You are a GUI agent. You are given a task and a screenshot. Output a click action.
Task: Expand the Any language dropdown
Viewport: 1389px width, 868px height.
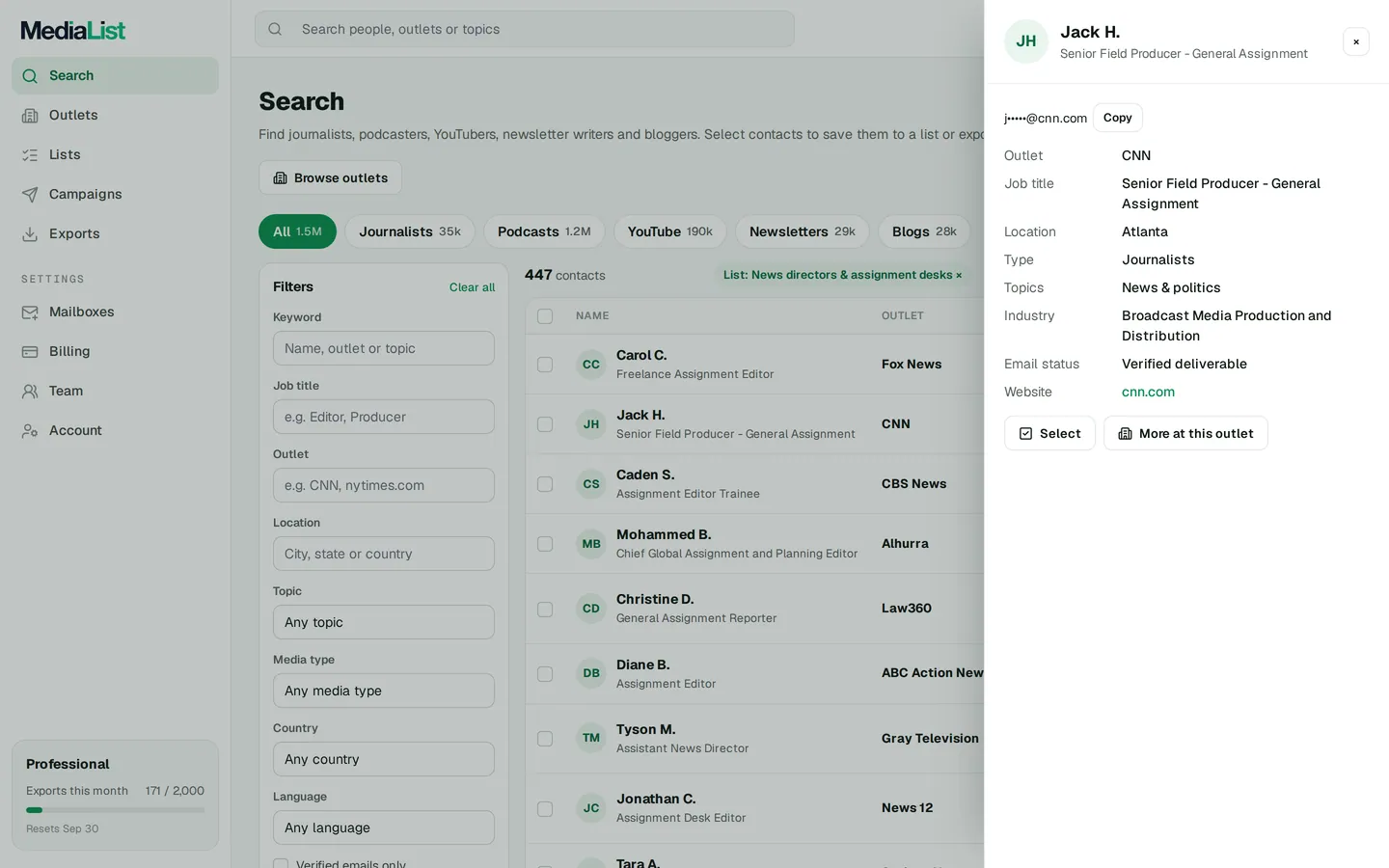click(384, 827)
